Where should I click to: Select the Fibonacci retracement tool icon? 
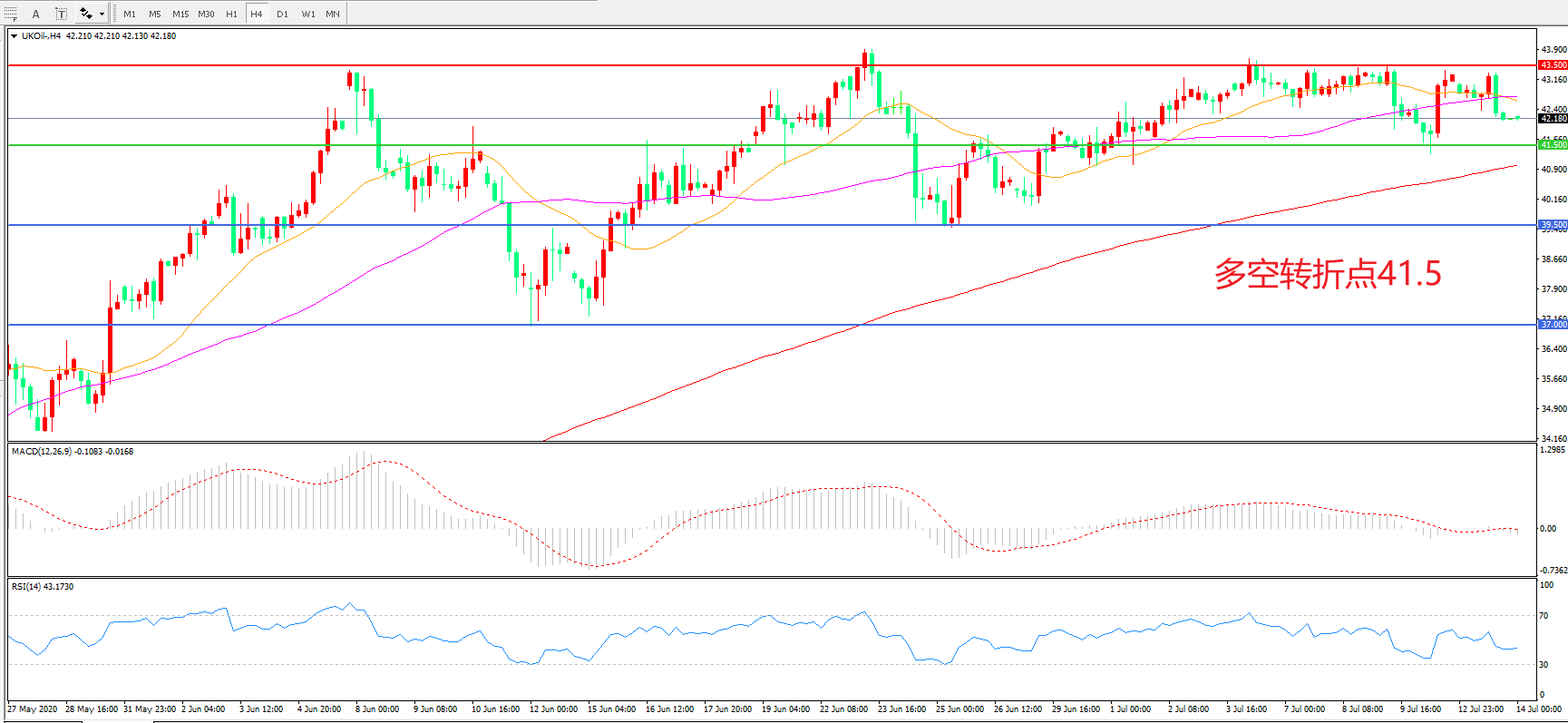[x=11, y=14]
